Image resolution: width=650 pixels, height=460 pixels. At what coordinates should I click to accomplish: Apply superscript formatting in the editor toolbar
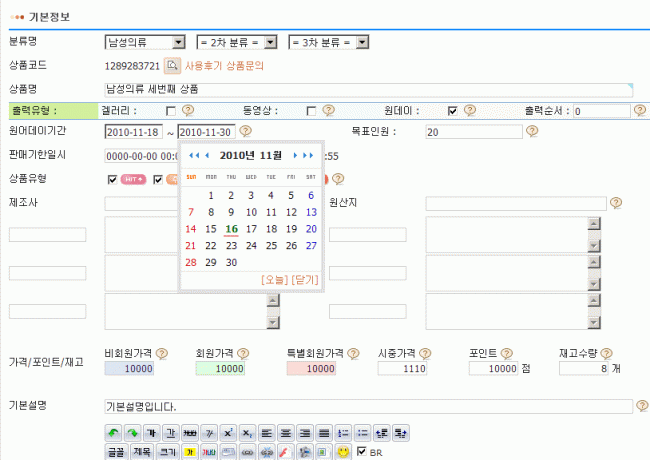pyautogui.click(x=227, y=432)
